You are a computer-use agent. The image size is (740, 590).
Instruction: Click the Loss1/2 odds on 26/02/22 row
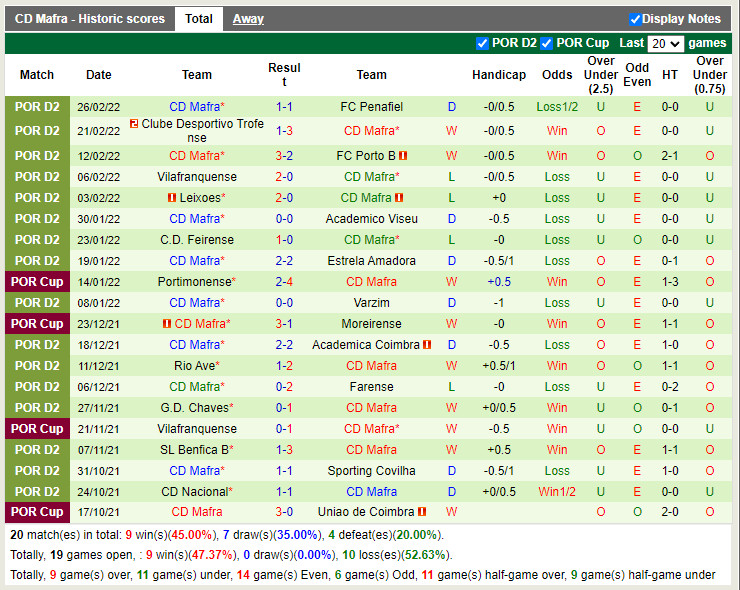coord(557,107)
